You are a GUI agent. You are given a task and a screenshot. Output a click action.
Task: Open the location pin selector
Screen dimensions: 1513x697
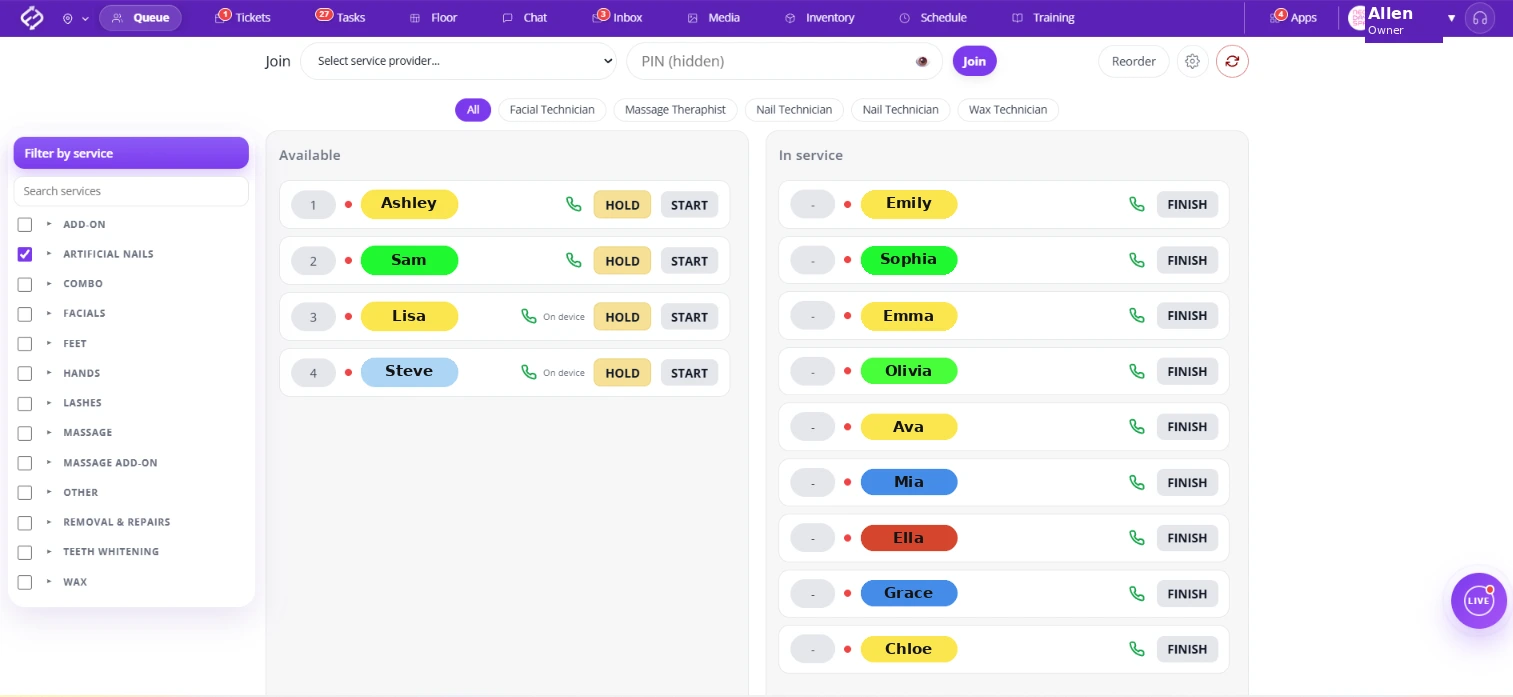coord(75,18)
